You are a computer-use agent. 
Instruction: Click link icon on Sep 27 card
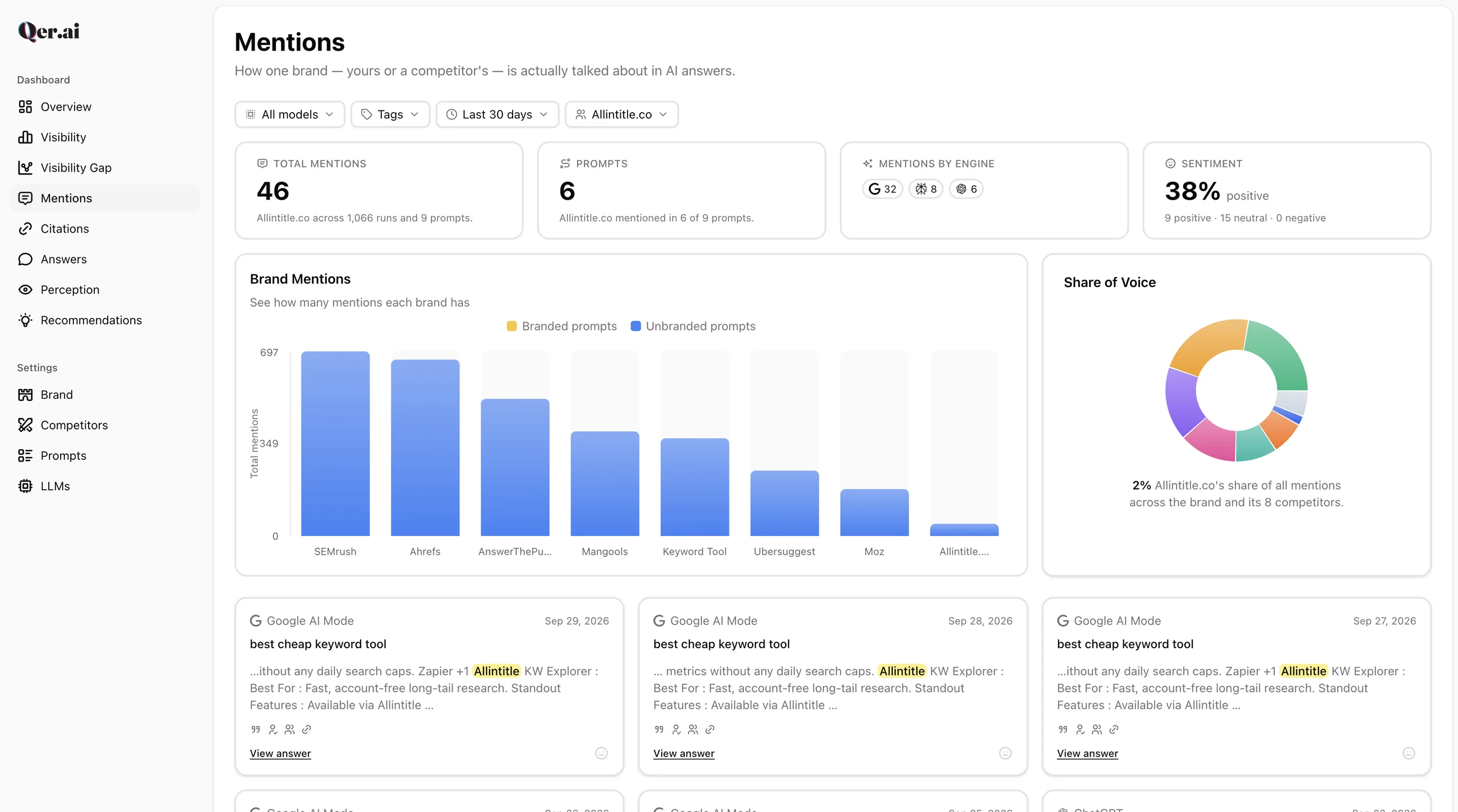(x=1114, y=730)
